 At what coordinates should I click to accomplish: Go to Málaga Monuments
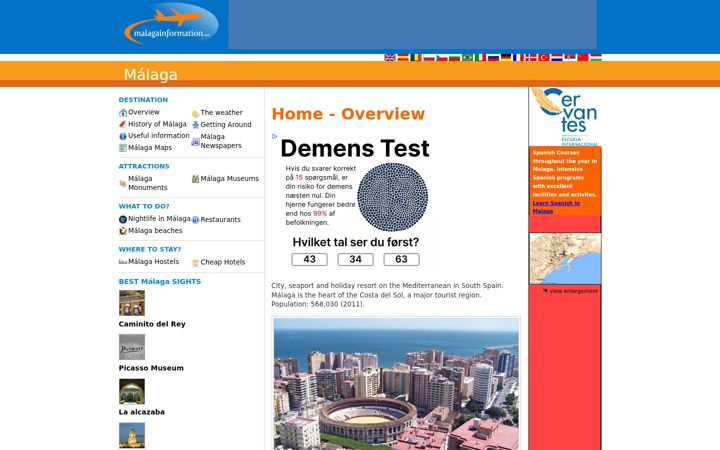click(x=147, y=183)
